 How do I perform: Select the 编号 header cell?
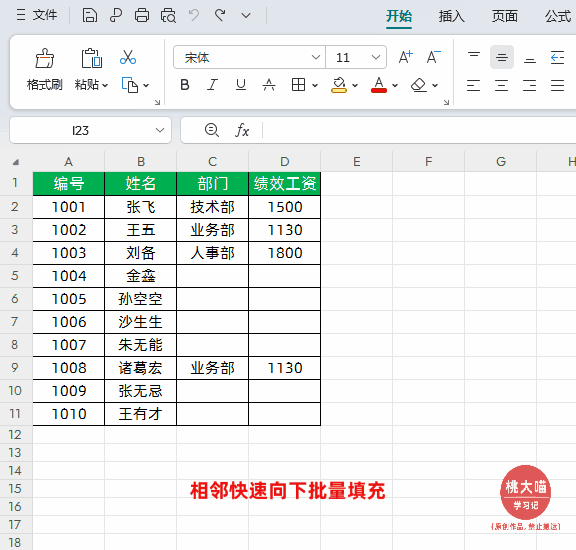click(69, 184)
